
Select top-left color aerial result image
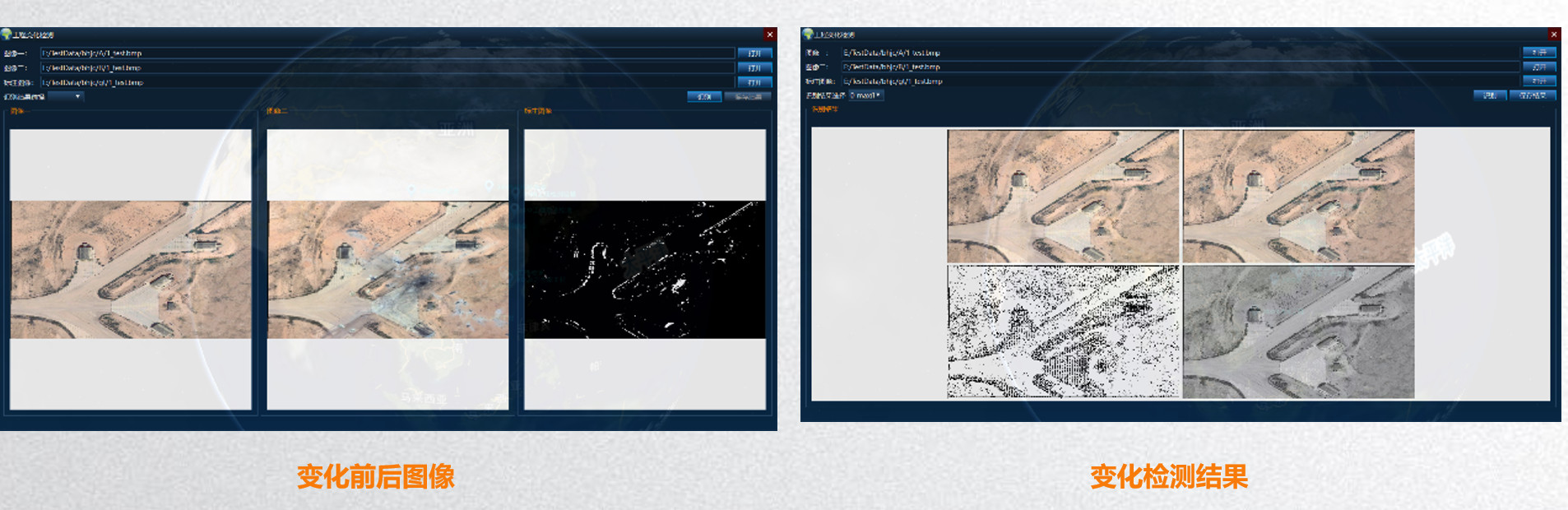tap(1063, 197)
